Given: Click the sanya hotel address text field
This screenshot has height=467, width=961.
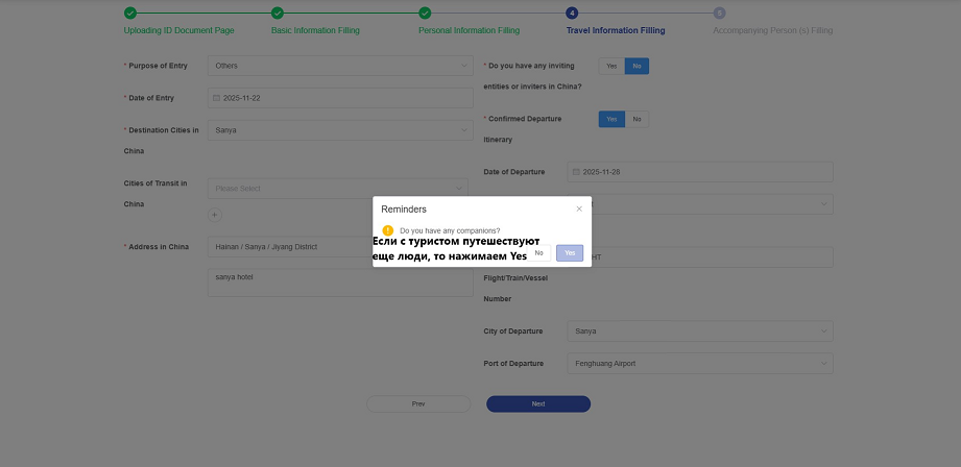Looking at the screenshot, I should coord(340,281).
